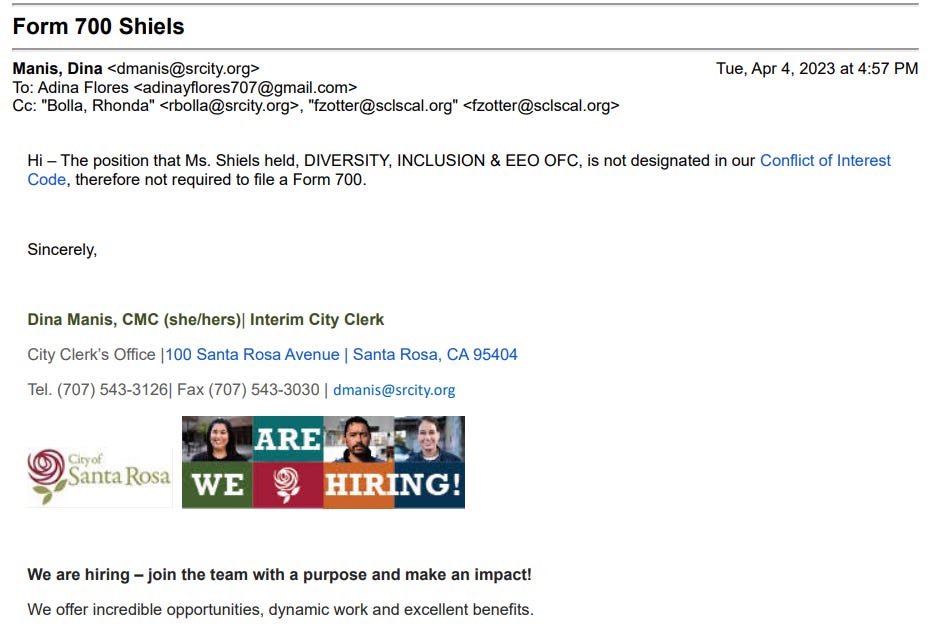This screenshot has width=936, height=633.
Task: Open the Conflict of Interest Code link
Action: [824, 161]
